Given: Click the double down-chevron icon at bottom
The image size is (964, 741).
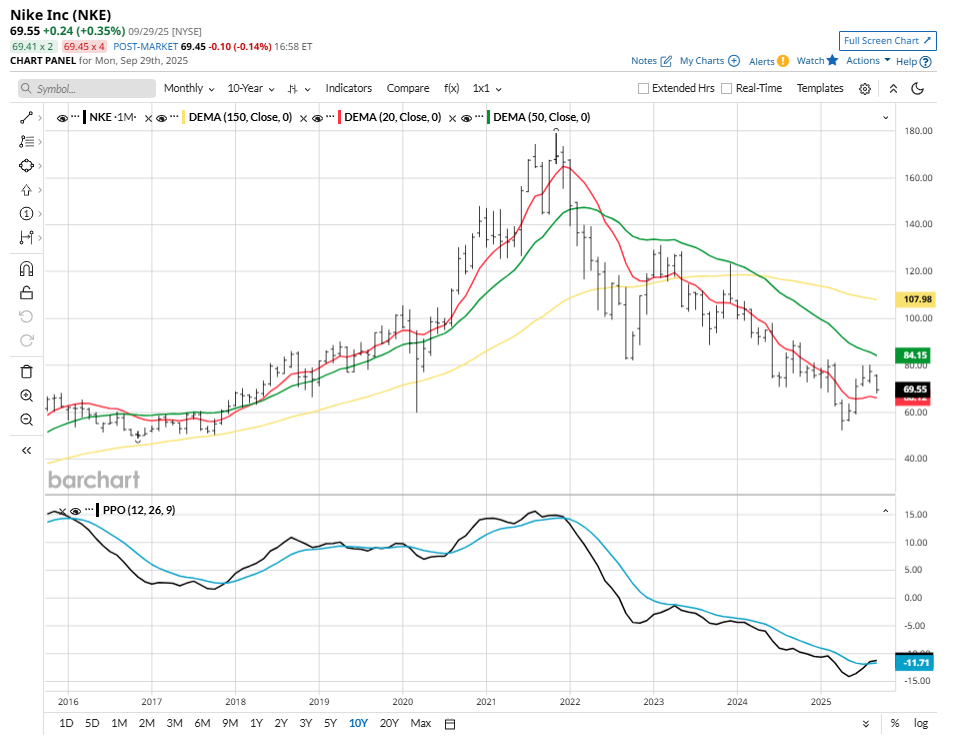Looking at the screenshot, I should coord(866,724).
